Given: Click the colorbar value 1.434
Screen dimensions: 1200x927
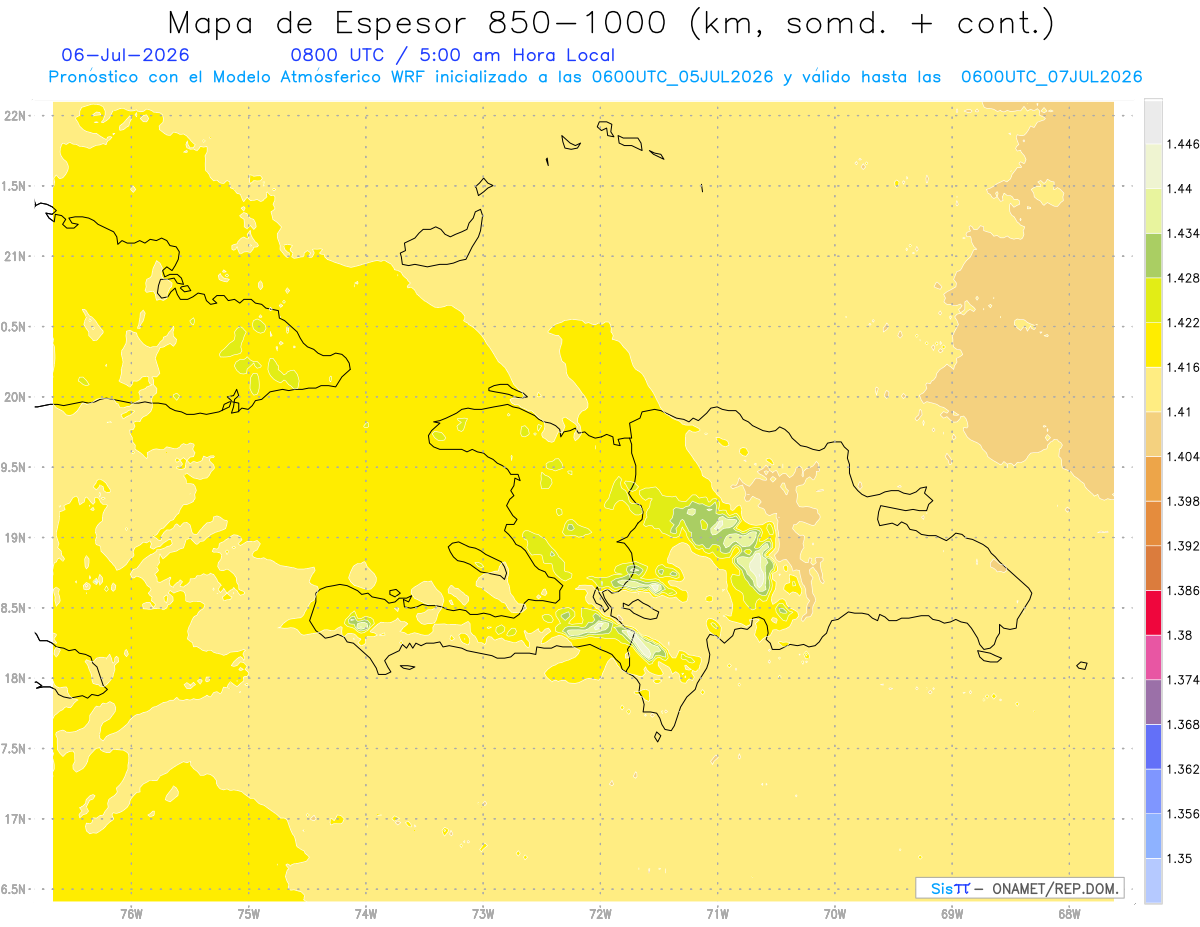Looking at the screenshot, I should click(x=1182, y=233).
